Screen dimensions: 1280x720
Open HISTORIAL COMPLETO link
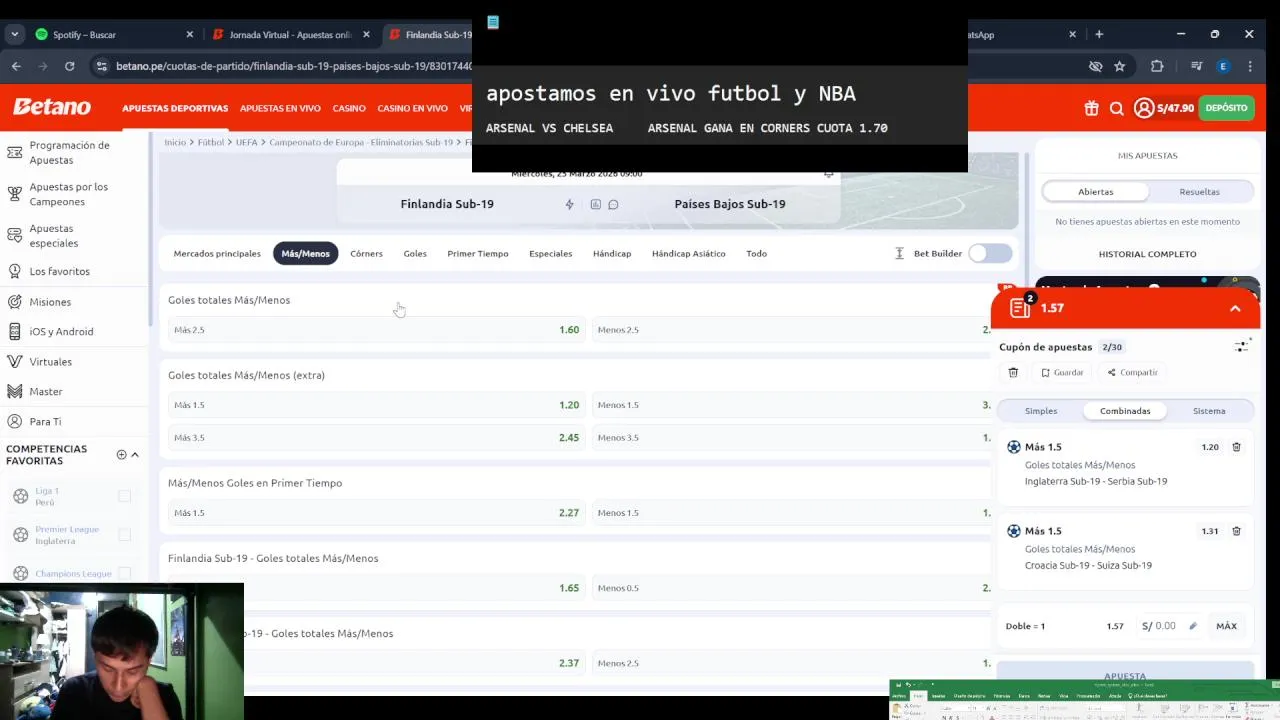click(1147, 254)
